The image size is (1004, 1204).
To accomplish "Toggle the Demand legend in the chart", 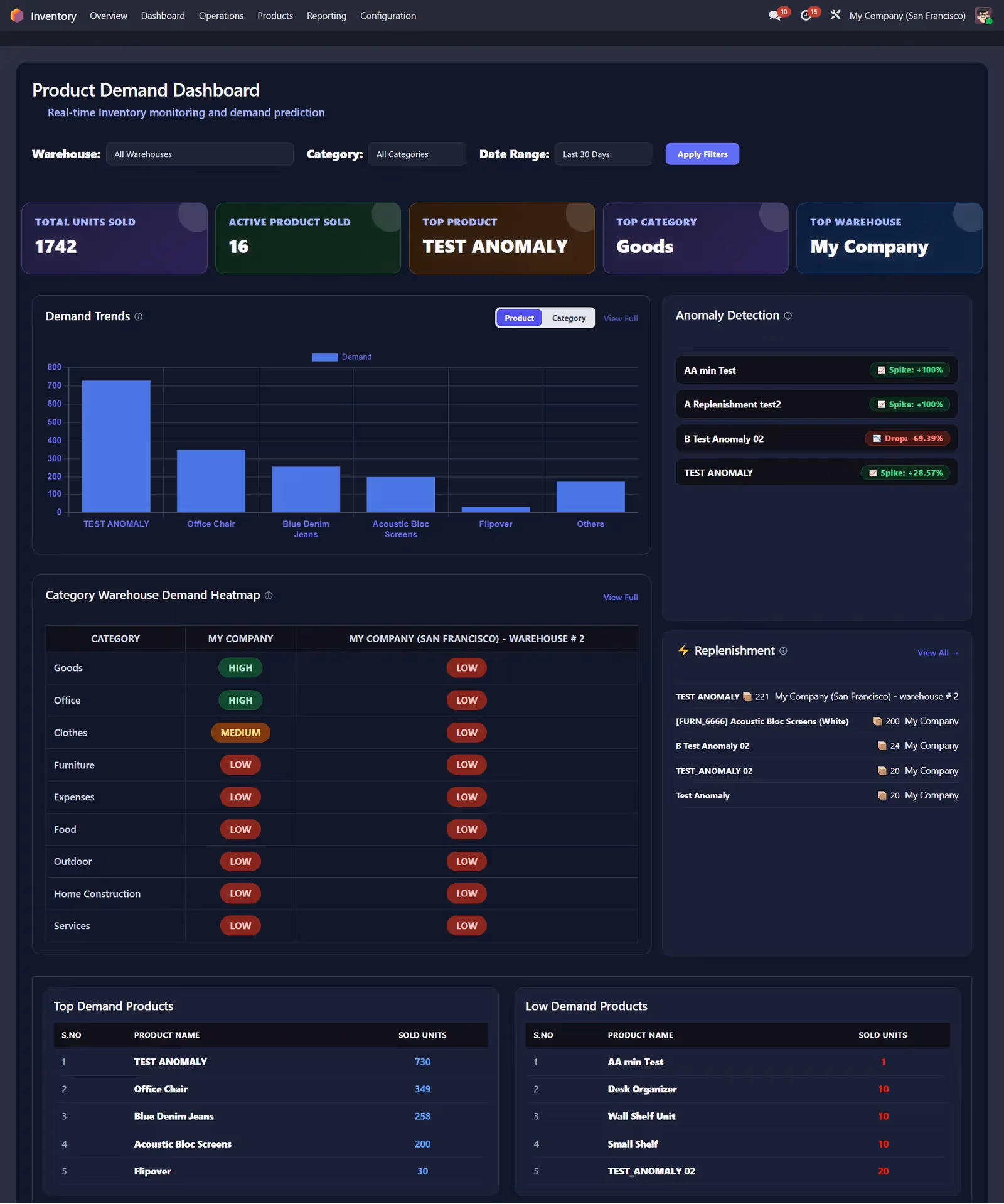I will (x=342, y=357).
